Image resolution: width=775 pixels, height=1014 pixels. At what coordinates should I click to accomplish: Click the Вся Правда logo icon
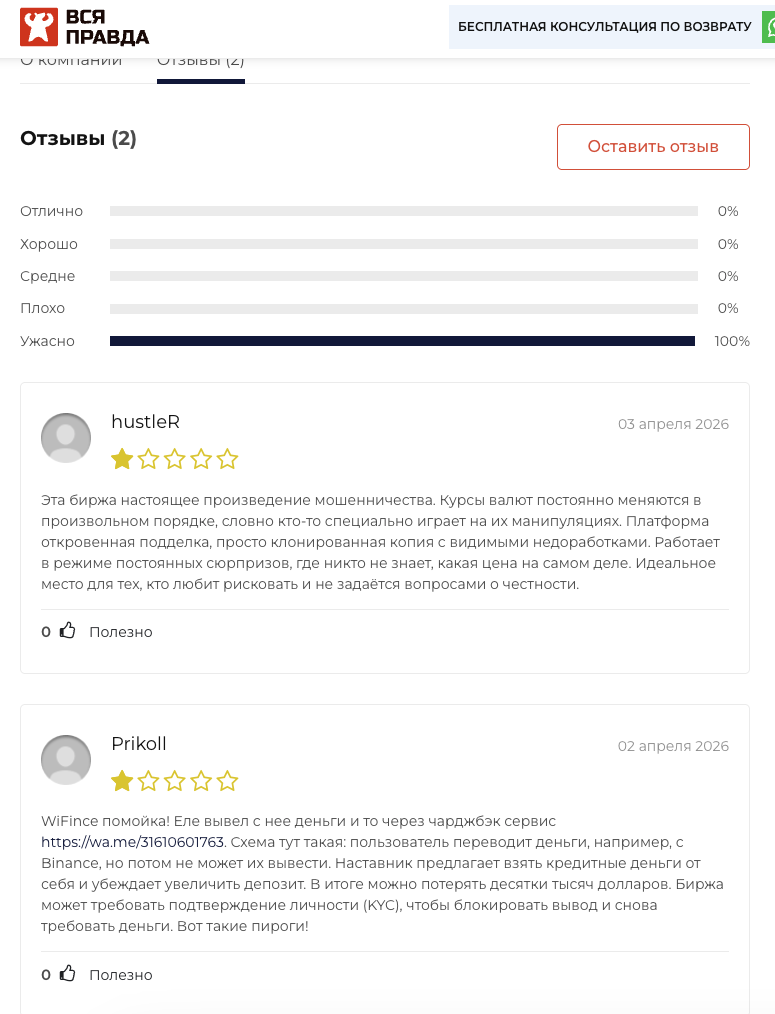tap(40, 27)
